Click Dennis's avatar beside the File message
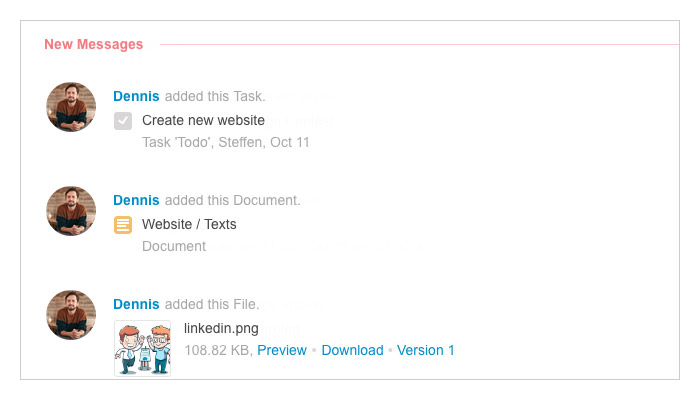The image size is (700, 400). click(71, 315)
